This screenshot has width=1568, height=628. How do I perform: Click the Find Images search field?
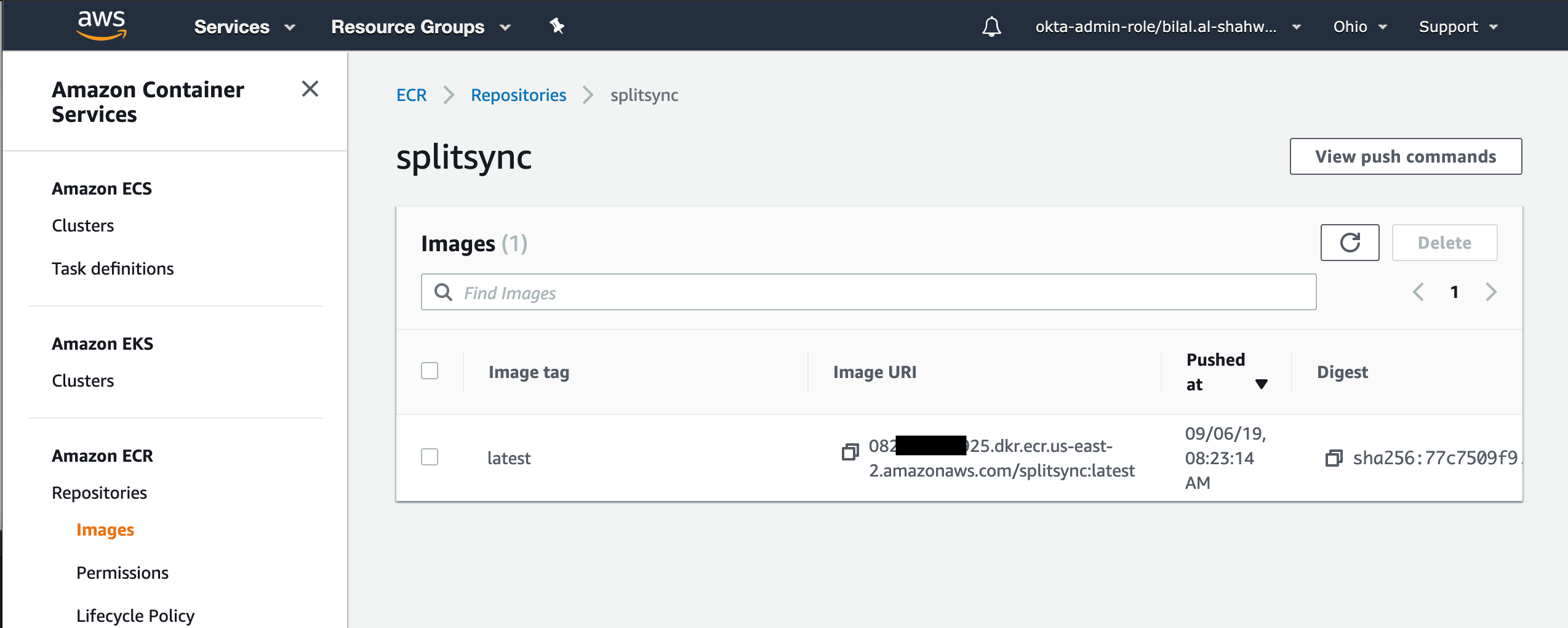click(868, 292)
